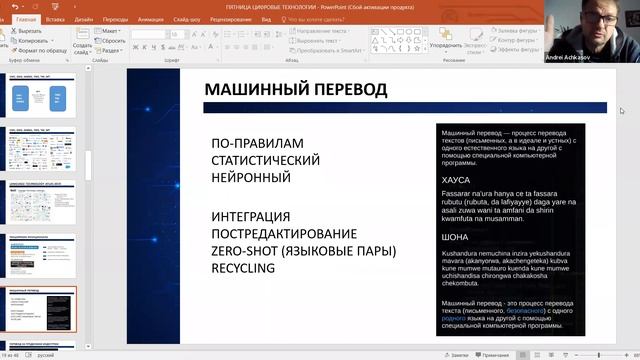Select the triangle shape in shapes gallery

[375, 40]
